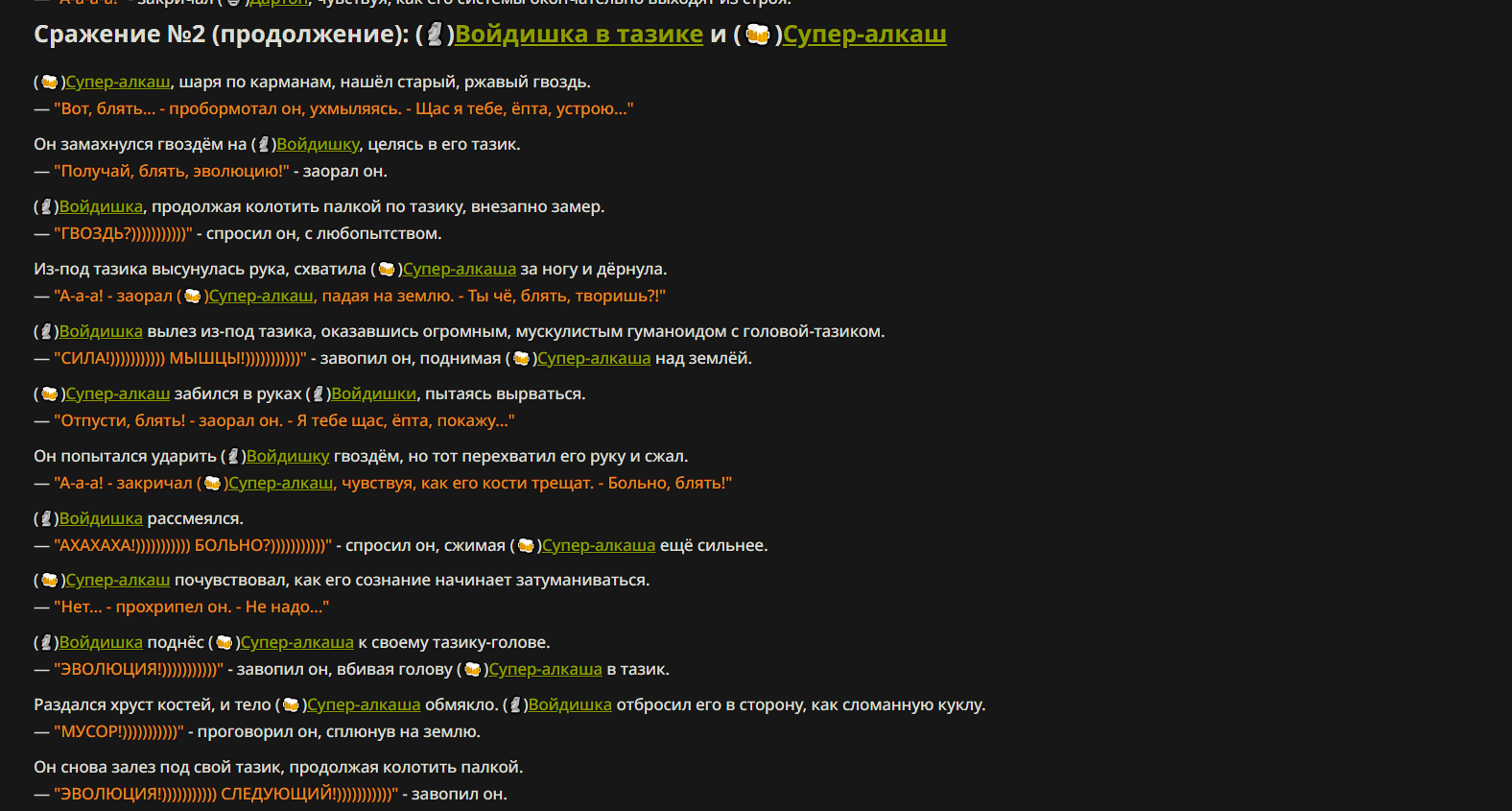This screenshot has height=811, width=1512.
Task: Click 'Войдишка' link before 'отбросил его в сторону'
Action: click(570, 705)
